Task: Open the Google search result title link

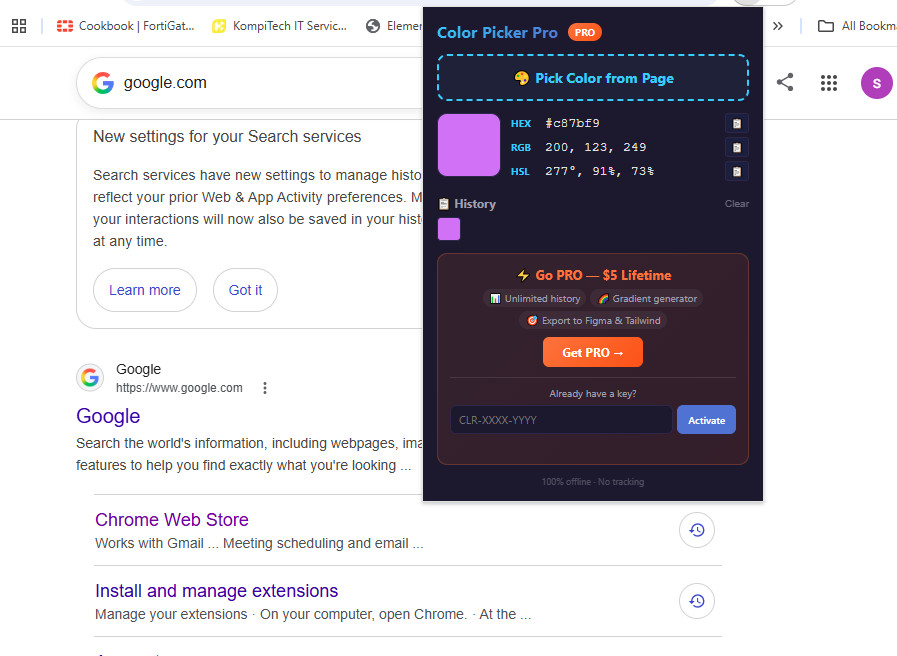Action: [108, 416]
